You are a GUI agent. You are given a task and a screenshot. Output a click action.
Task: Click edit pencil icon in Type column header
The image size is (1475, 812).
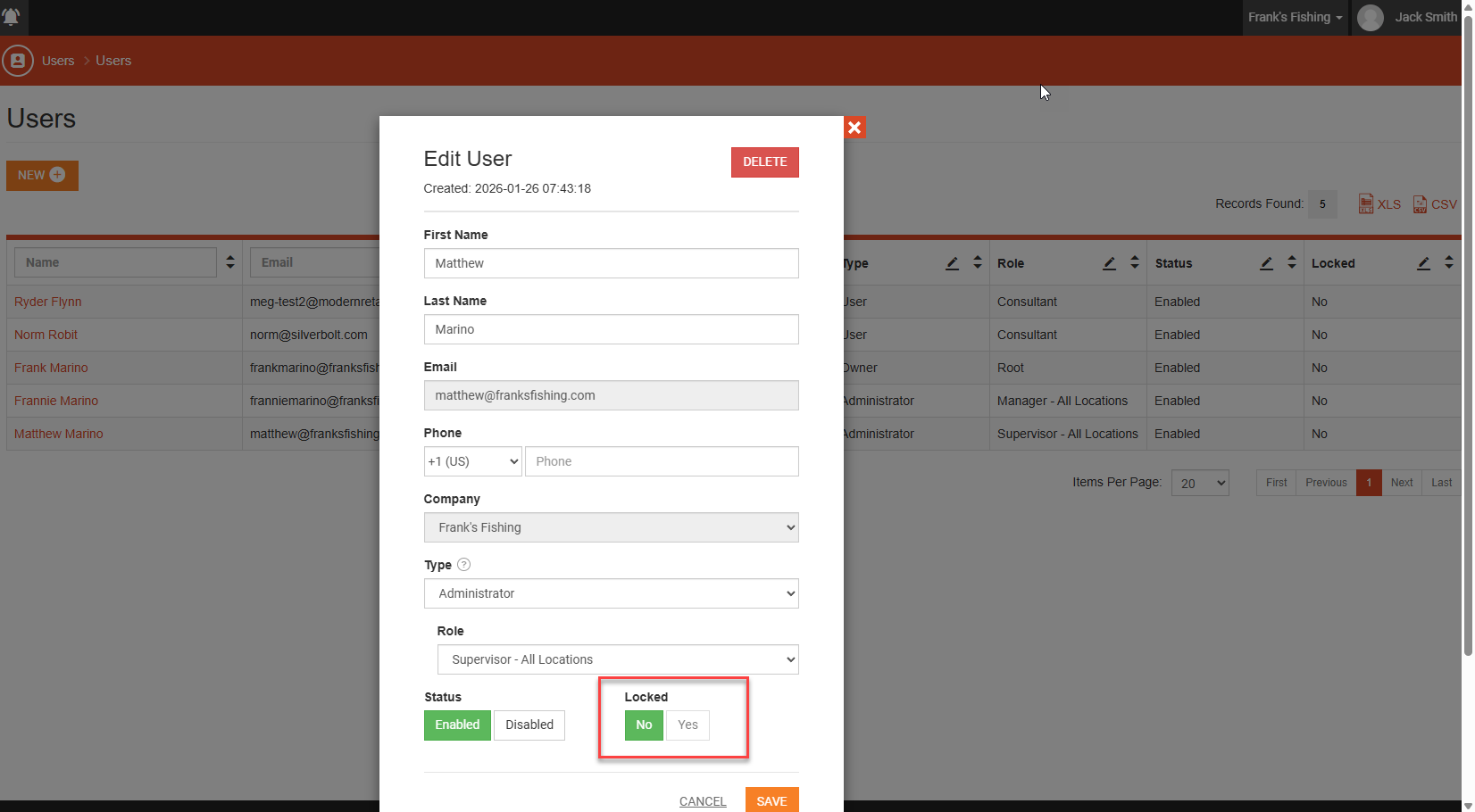pos(953,263)
